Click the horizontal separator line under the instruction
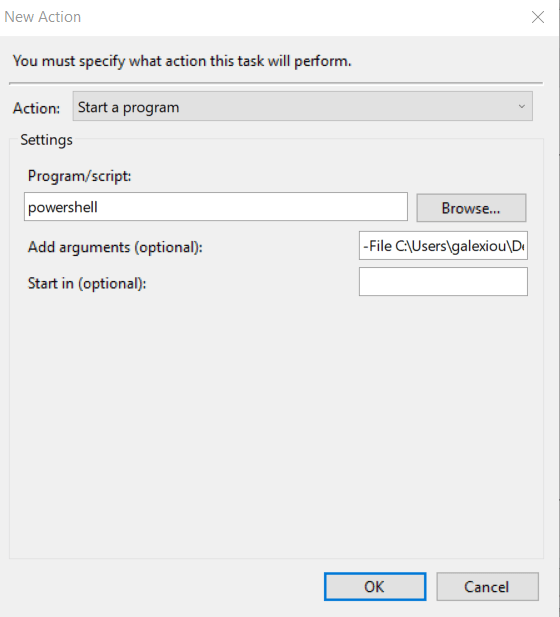560x617 pixels. (276, 83)
